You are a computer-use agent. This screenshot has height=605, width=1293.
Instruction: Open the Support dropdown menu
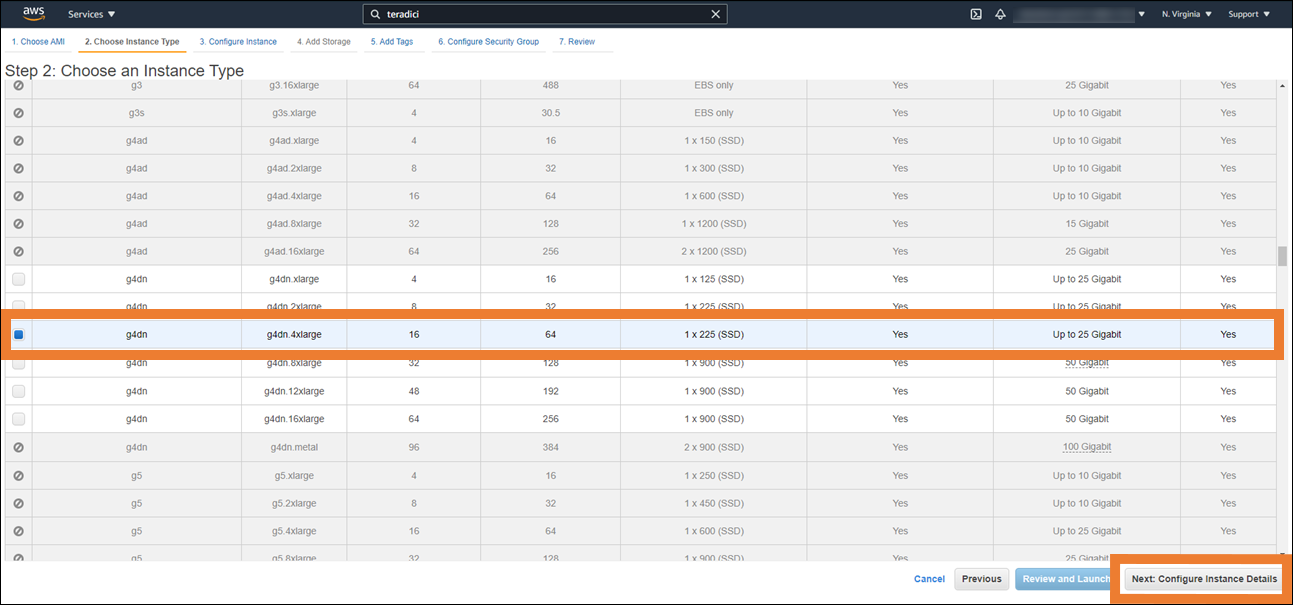[x=1249, y=14]
